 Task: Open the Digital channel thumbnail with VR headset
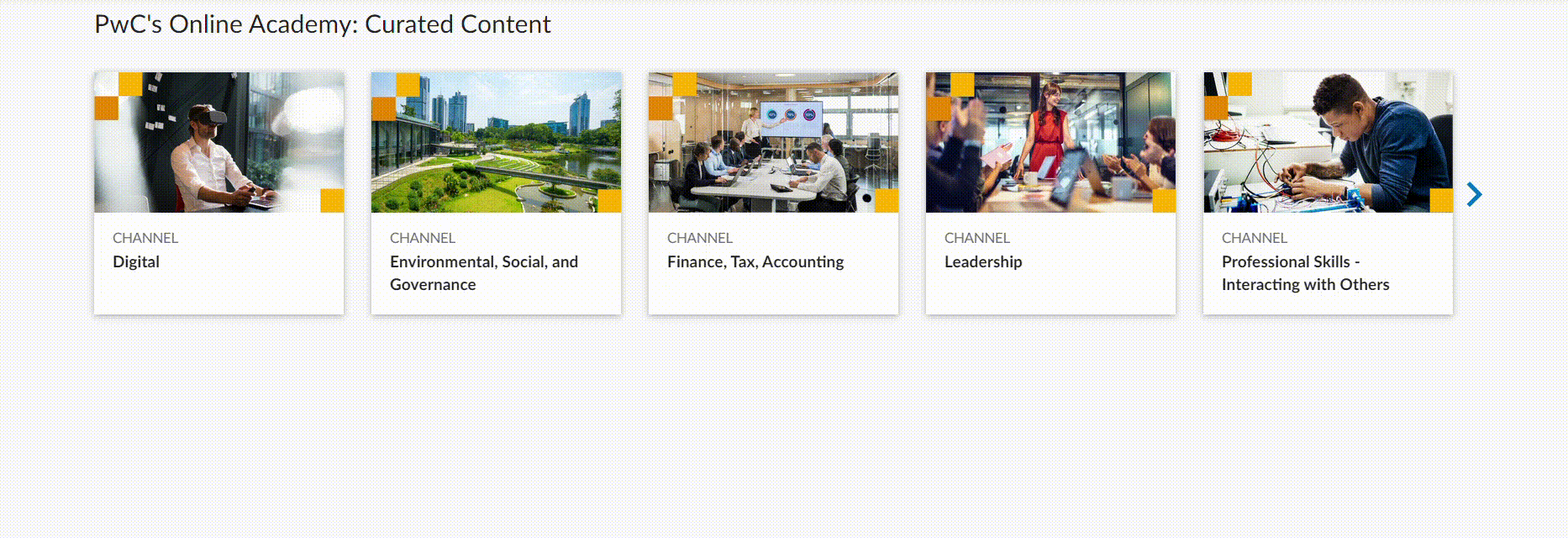218,142
